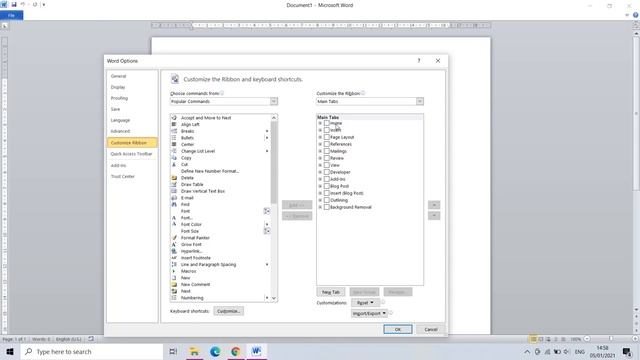The height and width of the screenshot is (360, 640).
Task: Select the Draw Table command icon
Action: 174,184
